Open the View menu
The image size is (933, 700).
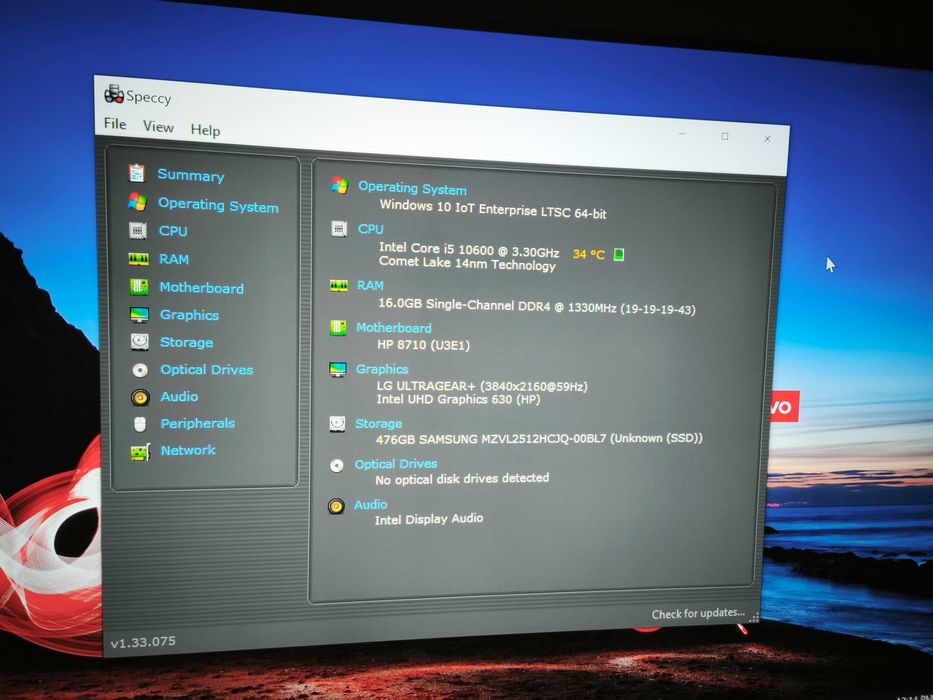click(158, 126)
